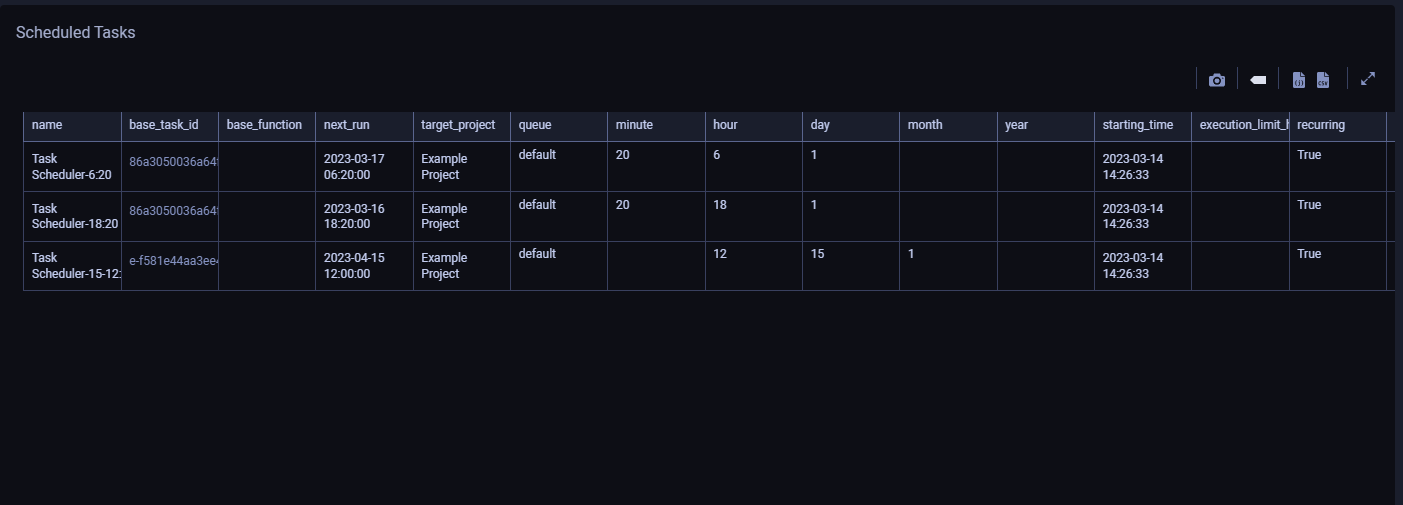This screenshot has width=1403, height=505.
Task: Click the Scheduled Tasks panel title
Action: (76, 33)
